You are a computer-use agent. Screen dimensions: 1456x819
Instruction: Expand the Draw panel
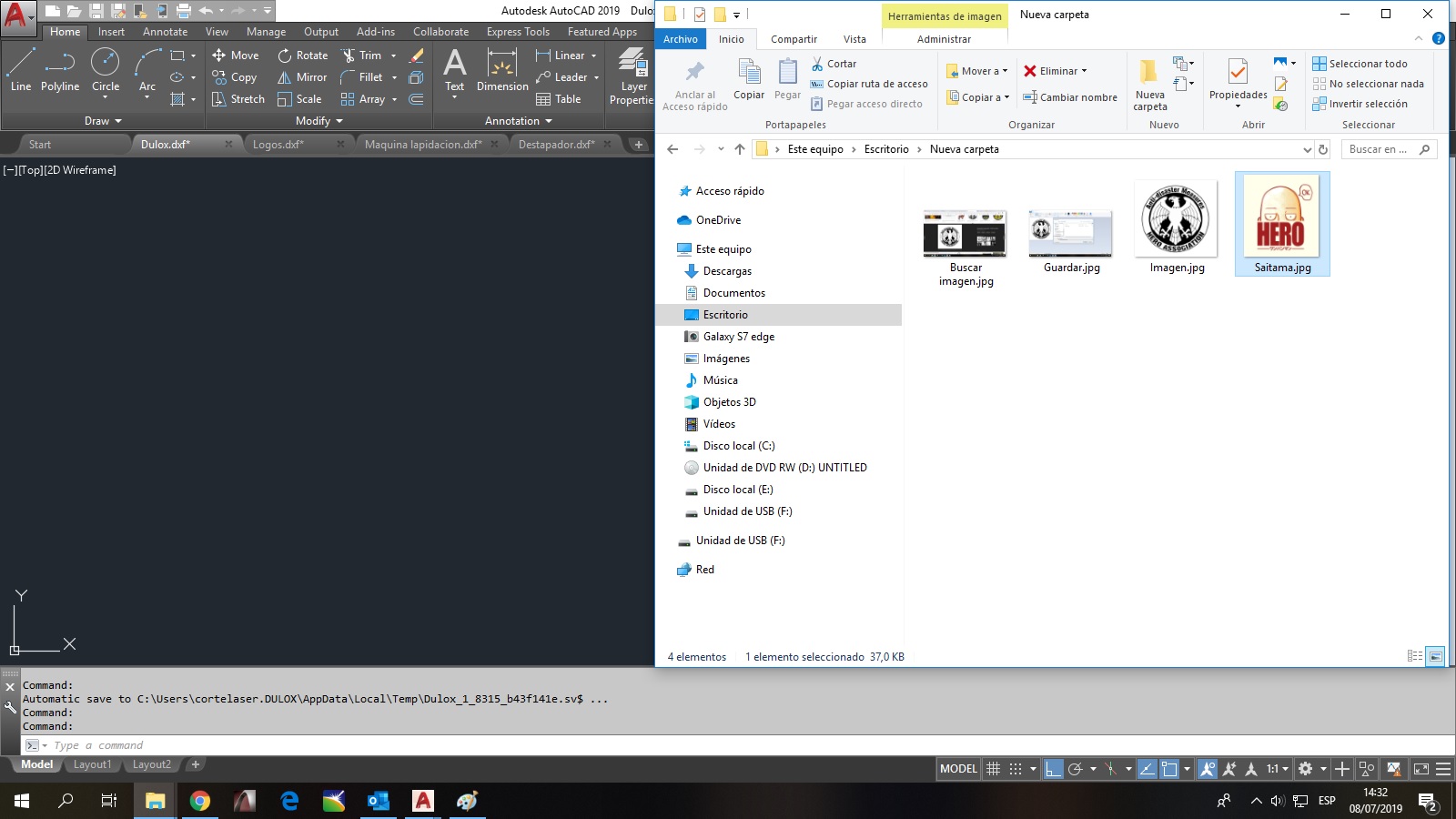103,121
